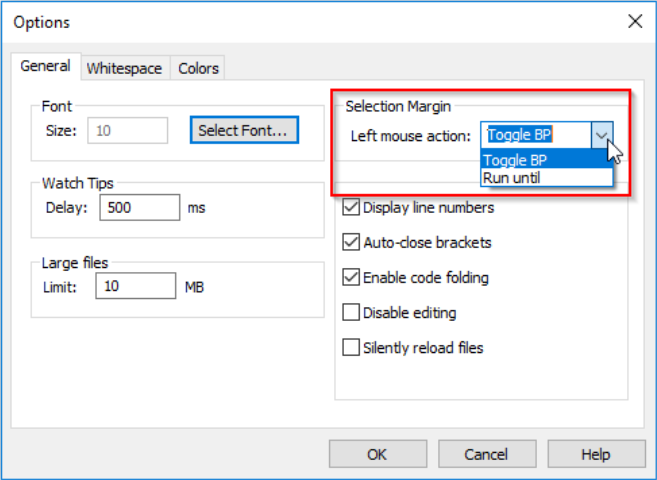Image resolution: width=657 pixels, height=480 pixels.
Task: Disable Auto-close brackets checkbox
Action: click(x=351, y=242)
